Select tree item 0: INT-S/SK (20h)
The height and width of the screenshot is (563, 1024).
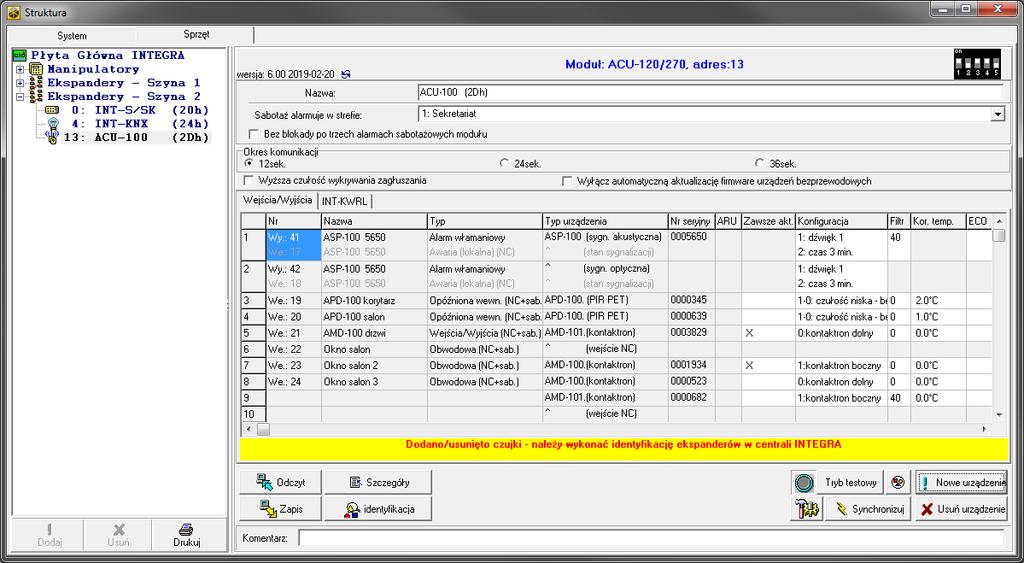click(x=140, y=110)
